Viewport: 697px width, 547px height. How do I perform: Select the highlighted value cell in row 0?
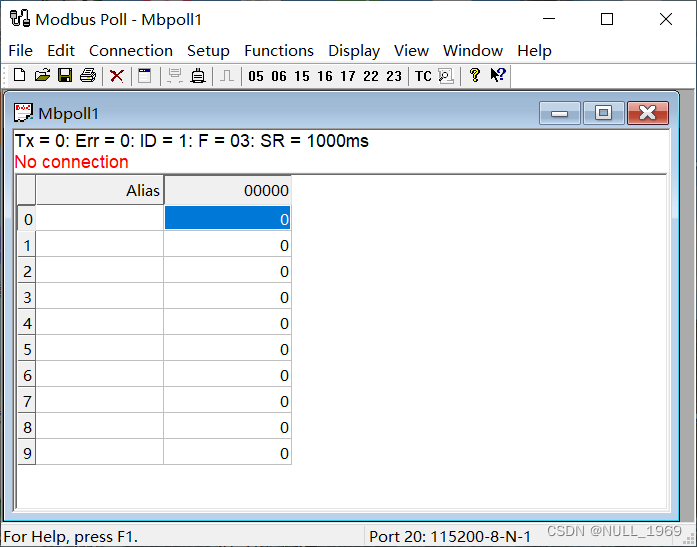pos(227,218)
